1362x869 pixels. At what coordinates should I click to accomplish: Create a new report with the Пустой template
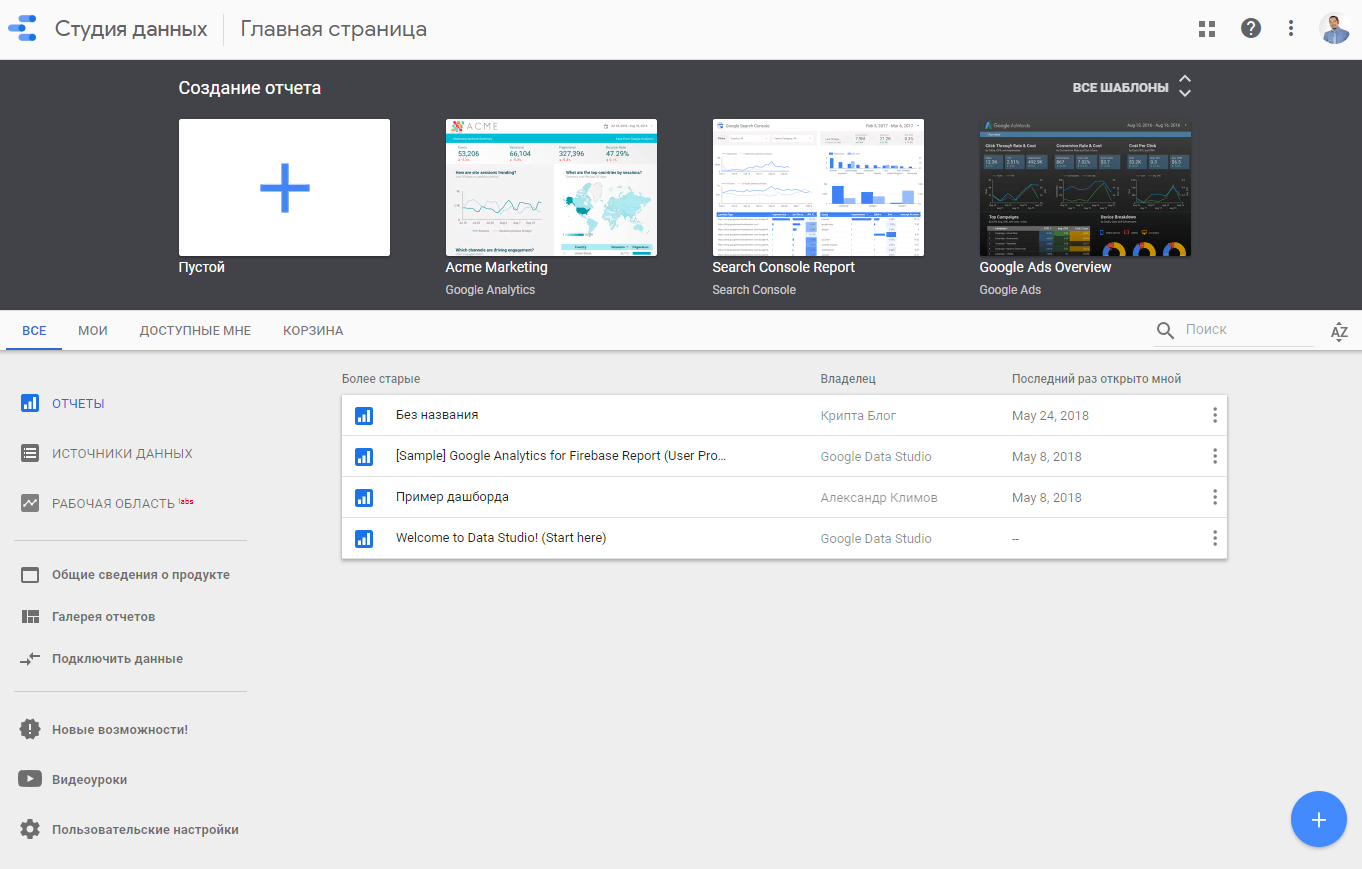(284, 187)
